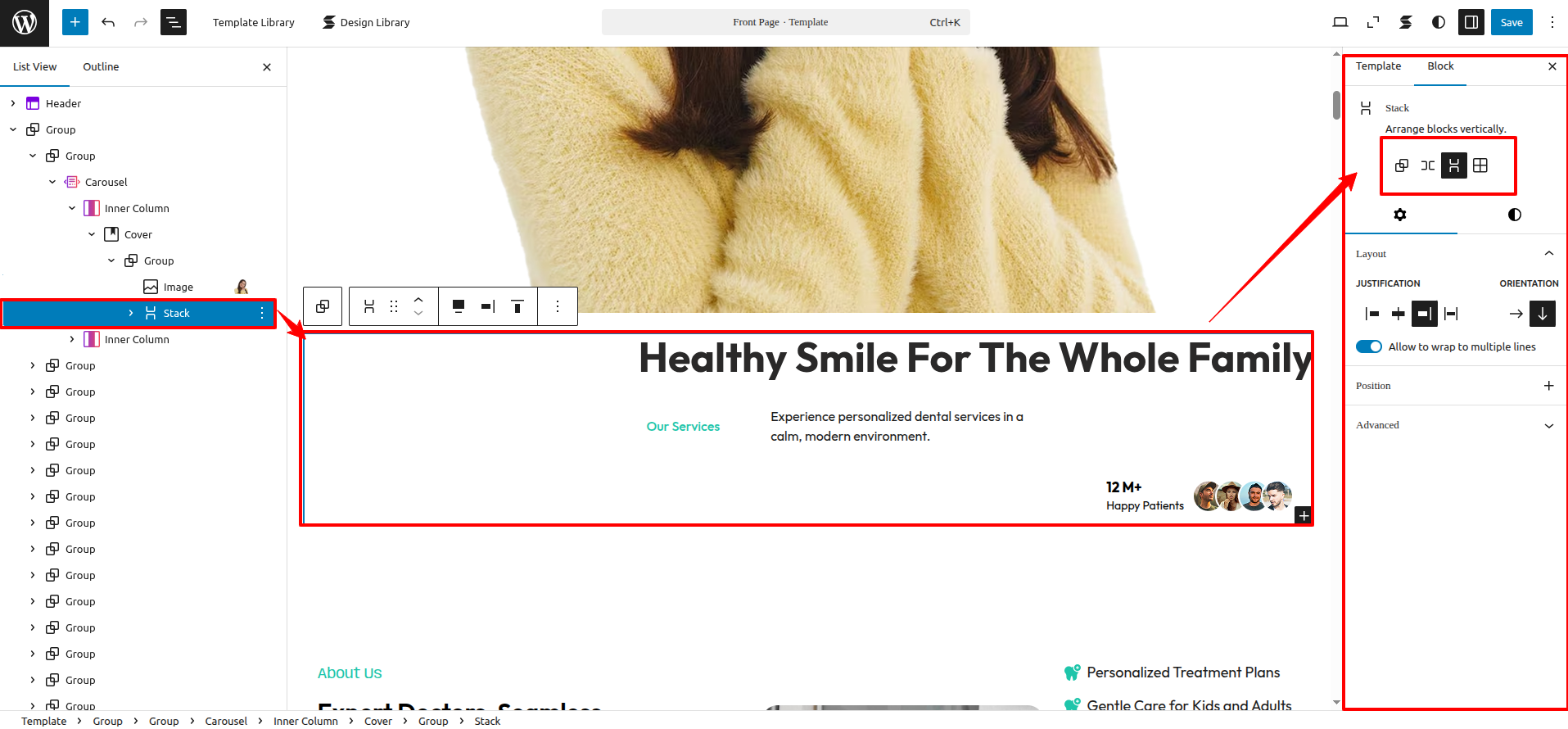Collapse the Carousel tree item
The image size is (1568, 729).
52,182
